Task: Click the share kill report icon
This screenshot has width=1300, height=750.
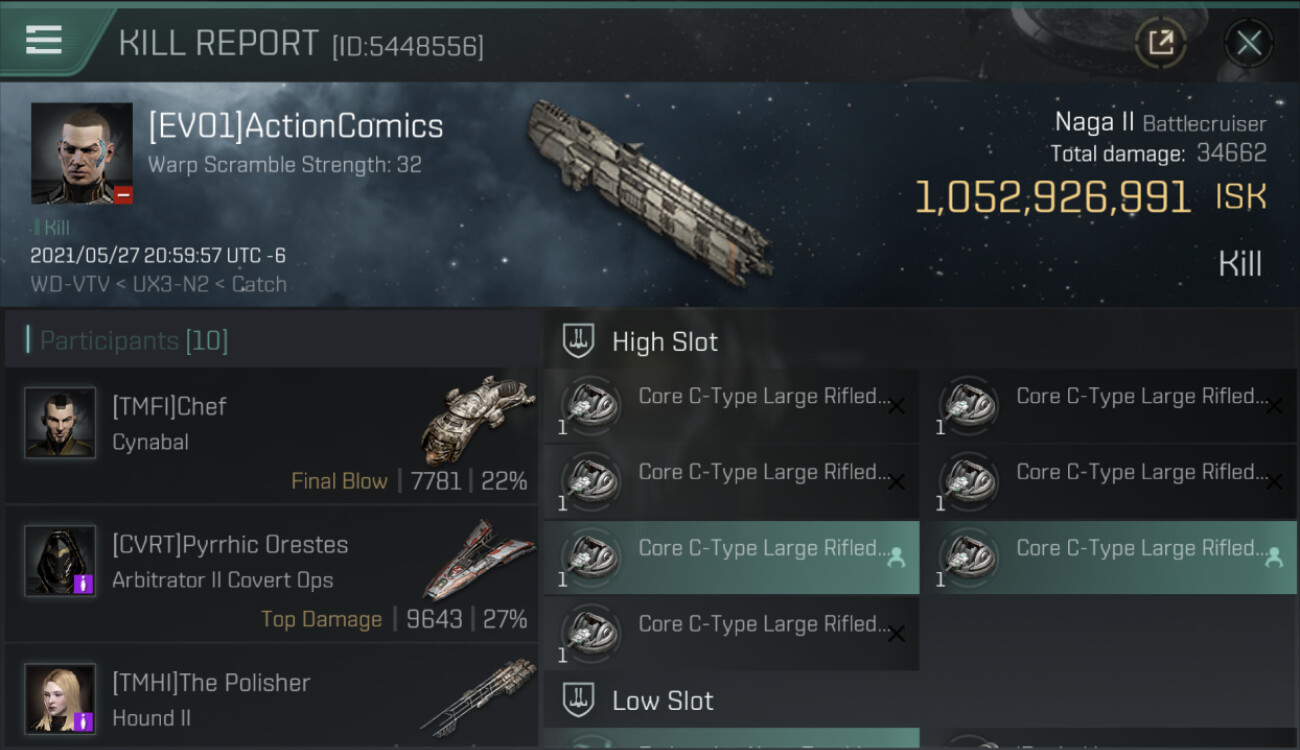Action: pos(1160,43)
